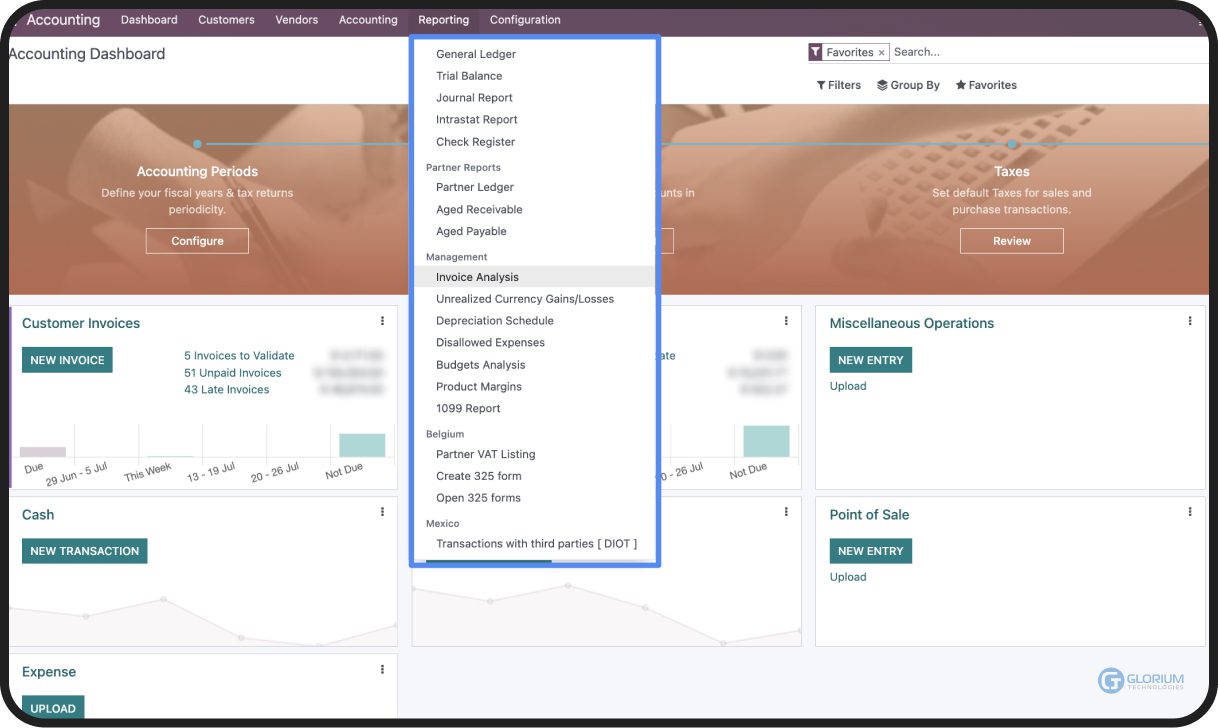Choose Aged Receivable report
Screen dimensions: 1218x728
pos(479,209)
